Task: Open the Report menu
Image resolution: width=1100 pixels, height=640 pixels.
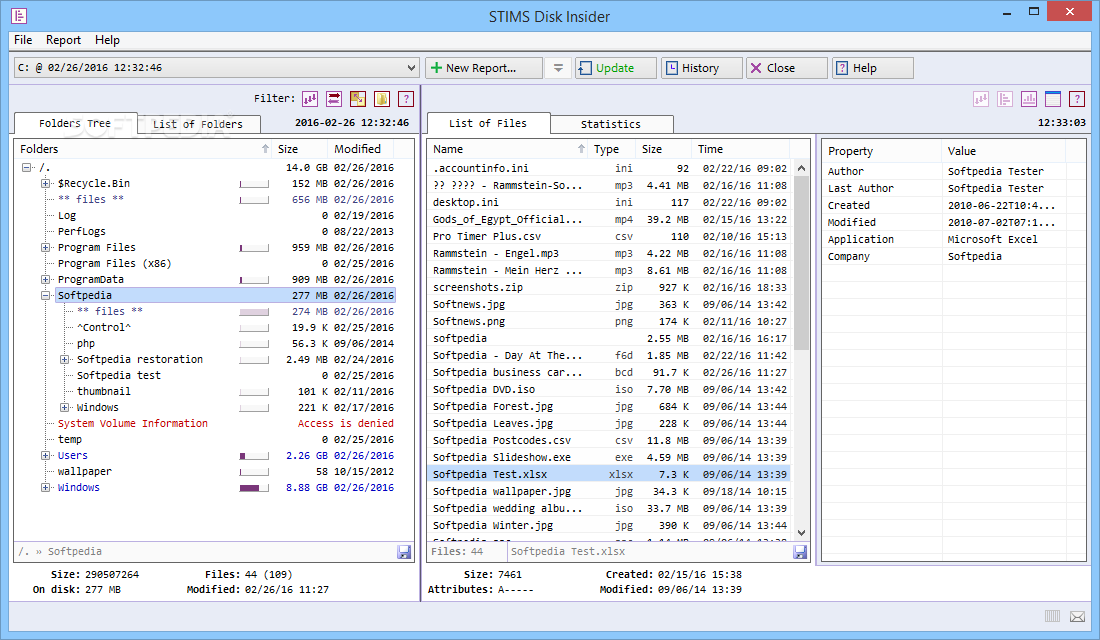Action: point(63,40)
